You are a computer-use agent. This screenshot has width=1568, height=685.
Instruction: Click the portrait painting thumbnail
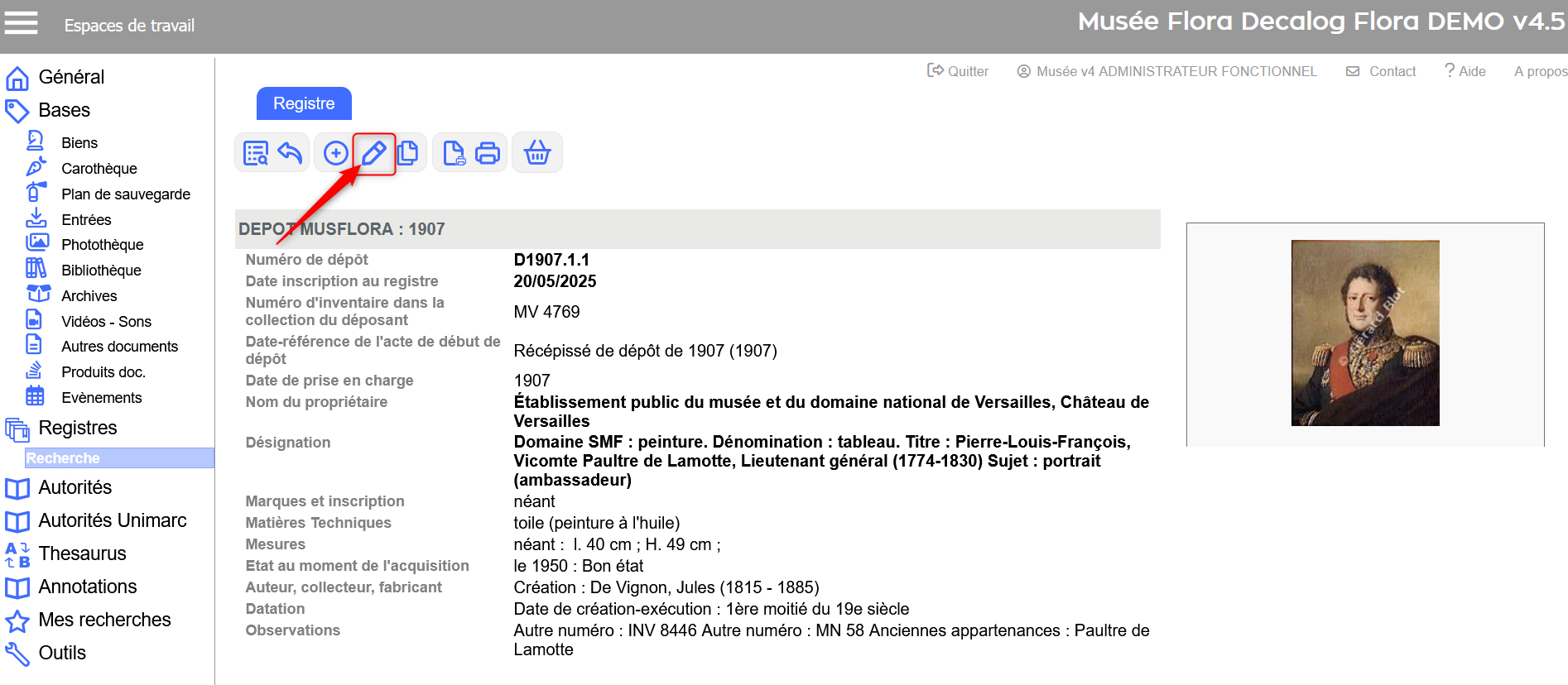point(1365,333)
